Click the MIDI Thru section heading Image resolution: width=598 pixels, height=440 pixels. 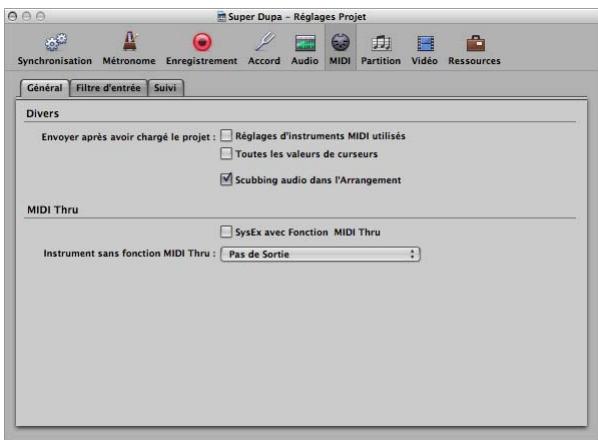53,210
